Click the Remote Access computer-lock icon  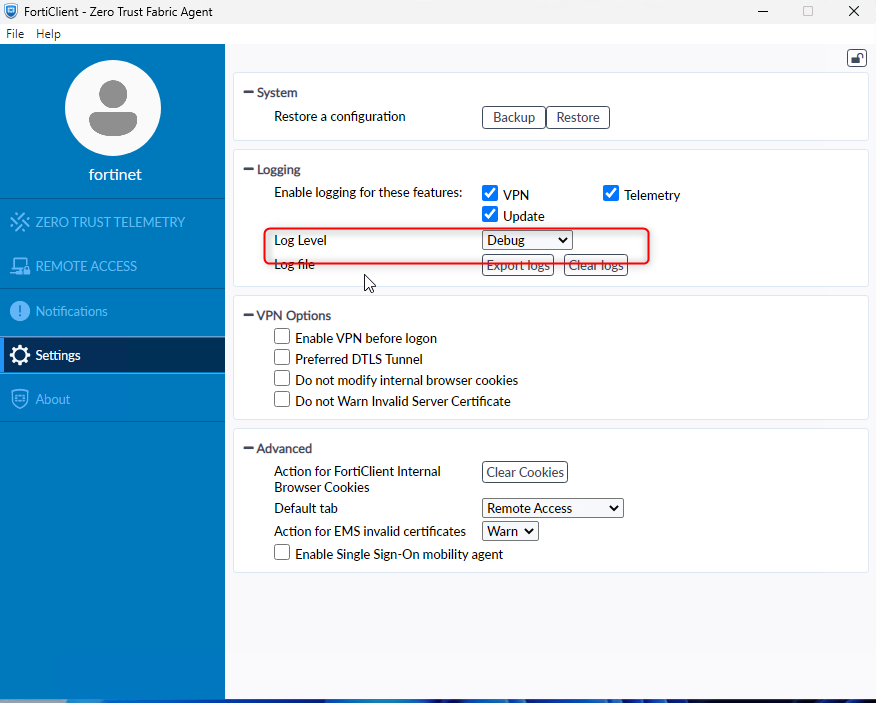point(20,266)
